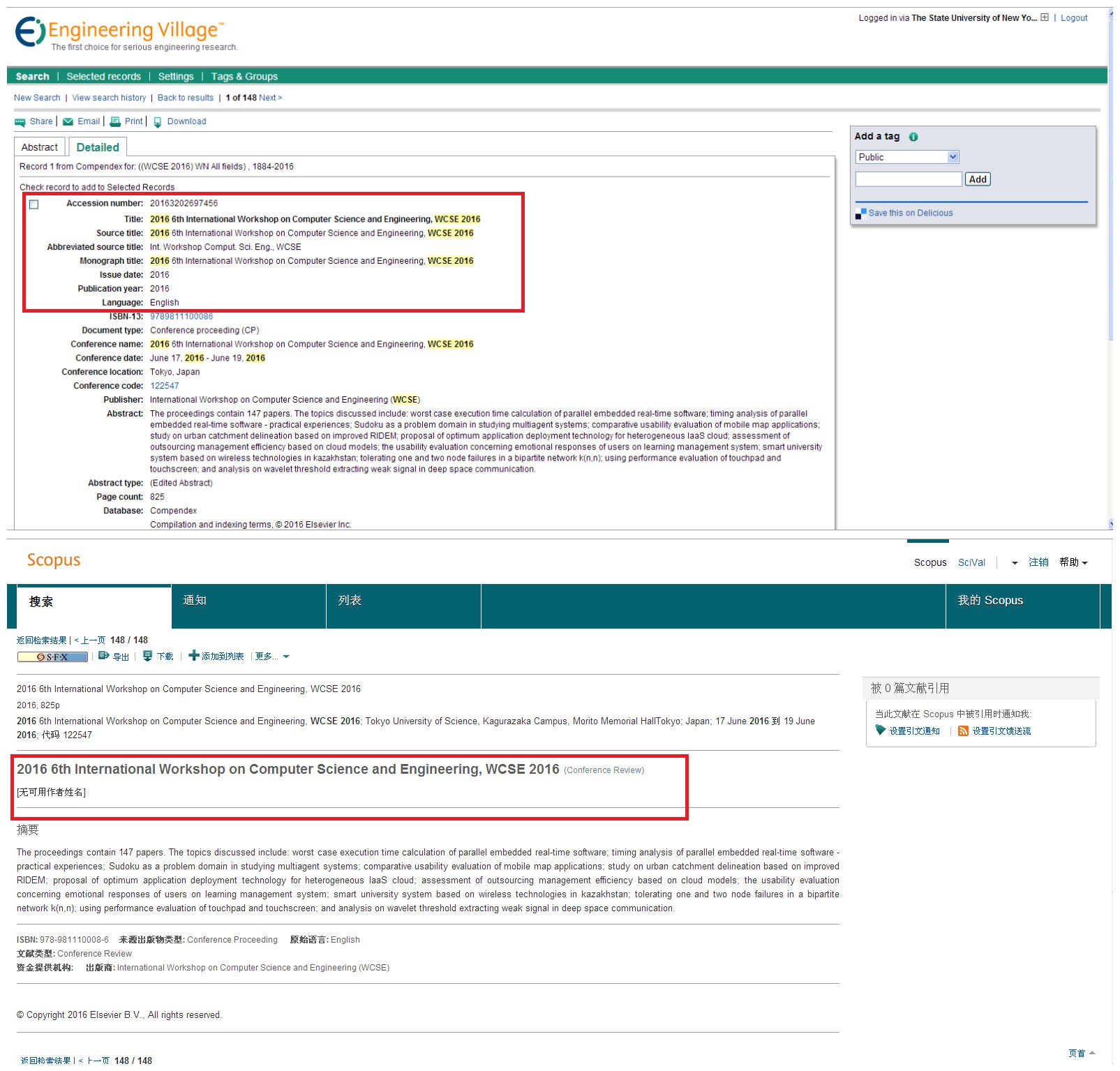This screenshot has height=1071, width=1120.
Task: Click the top 上一页 previous link
Action: [x=90, y=641]
